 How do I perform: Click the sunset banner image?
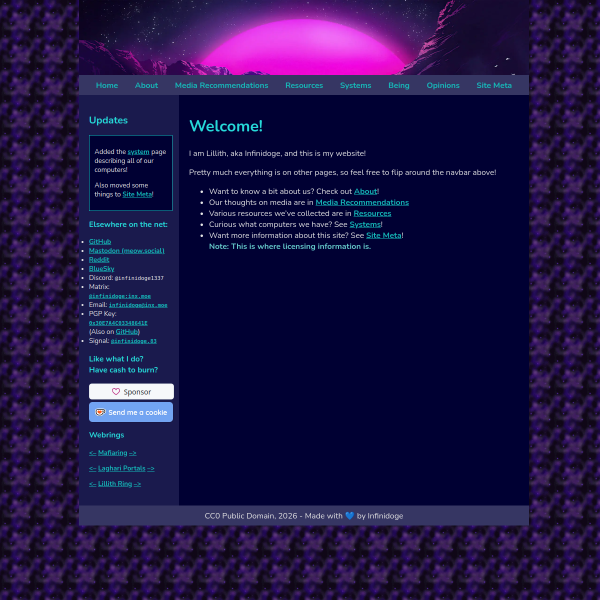coord(304,38)
